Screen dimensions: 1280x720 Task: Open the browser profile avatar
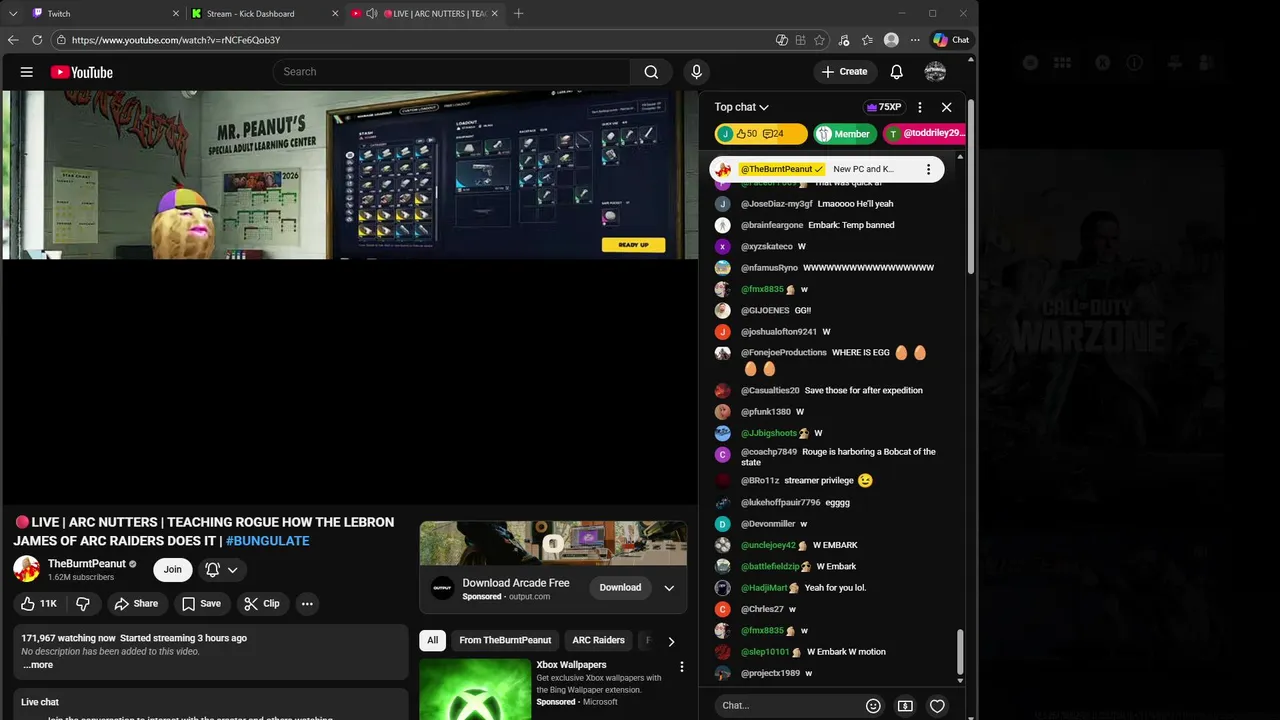[x=891, y=40]
